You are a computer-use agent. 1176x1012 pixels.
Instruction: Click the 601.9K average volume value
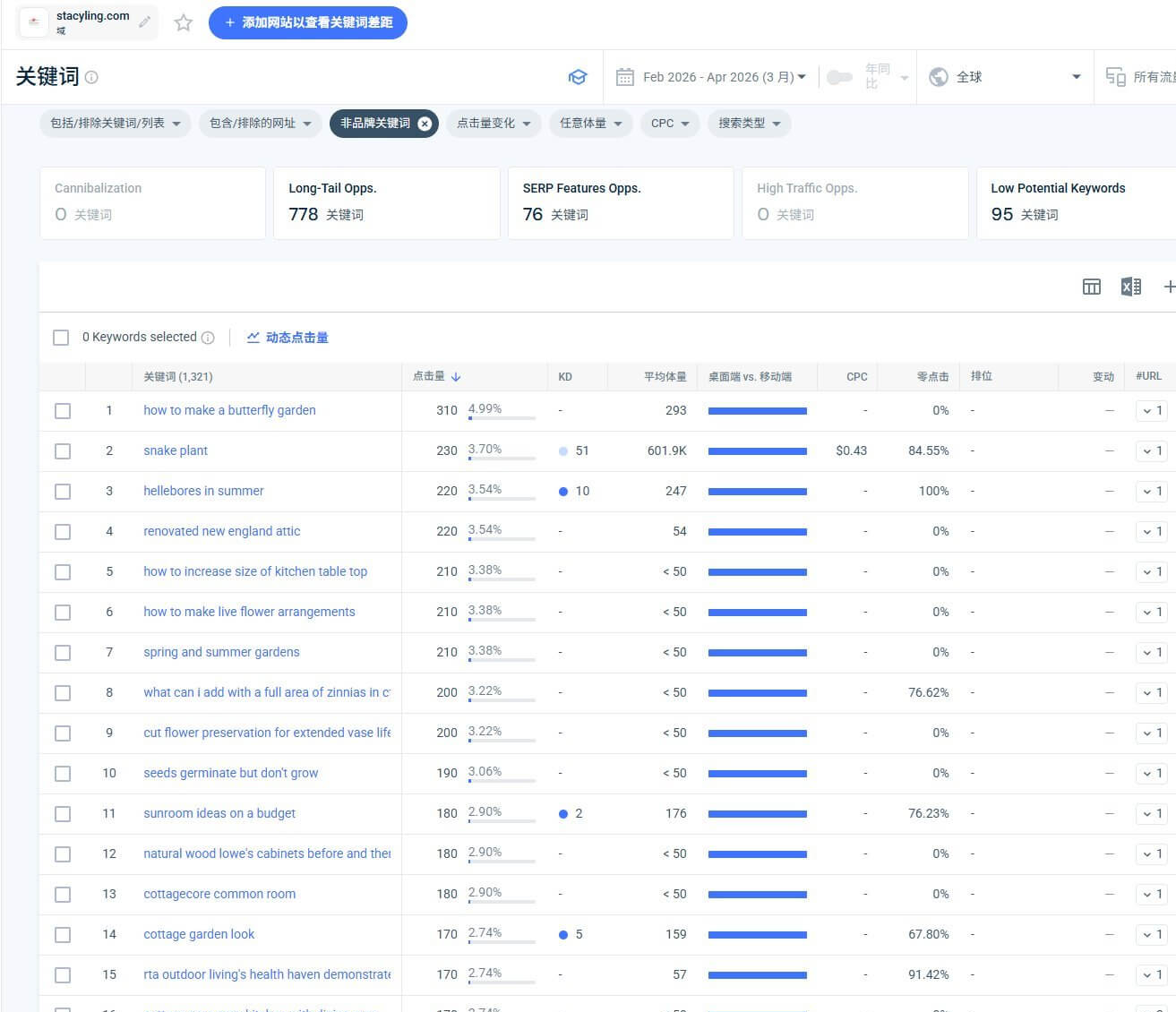click(667, 450)
